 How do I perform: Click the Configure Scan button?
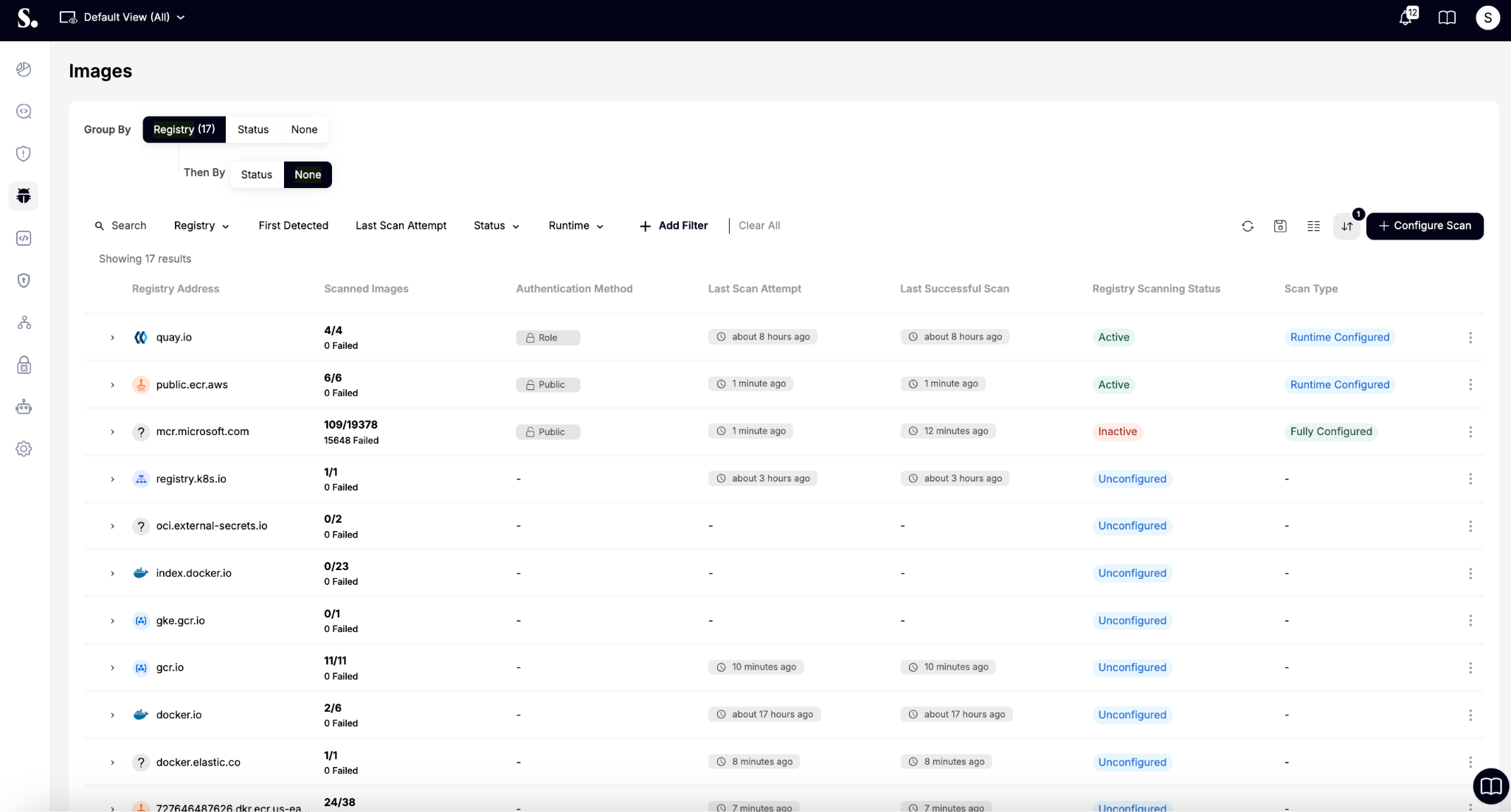click(x=1424, y=226)
